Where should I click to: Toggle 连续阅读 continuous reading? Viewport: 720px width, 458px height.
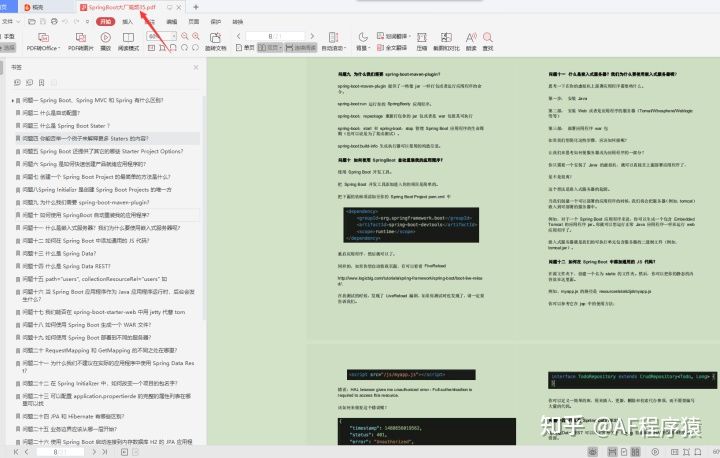pos(301,48)
